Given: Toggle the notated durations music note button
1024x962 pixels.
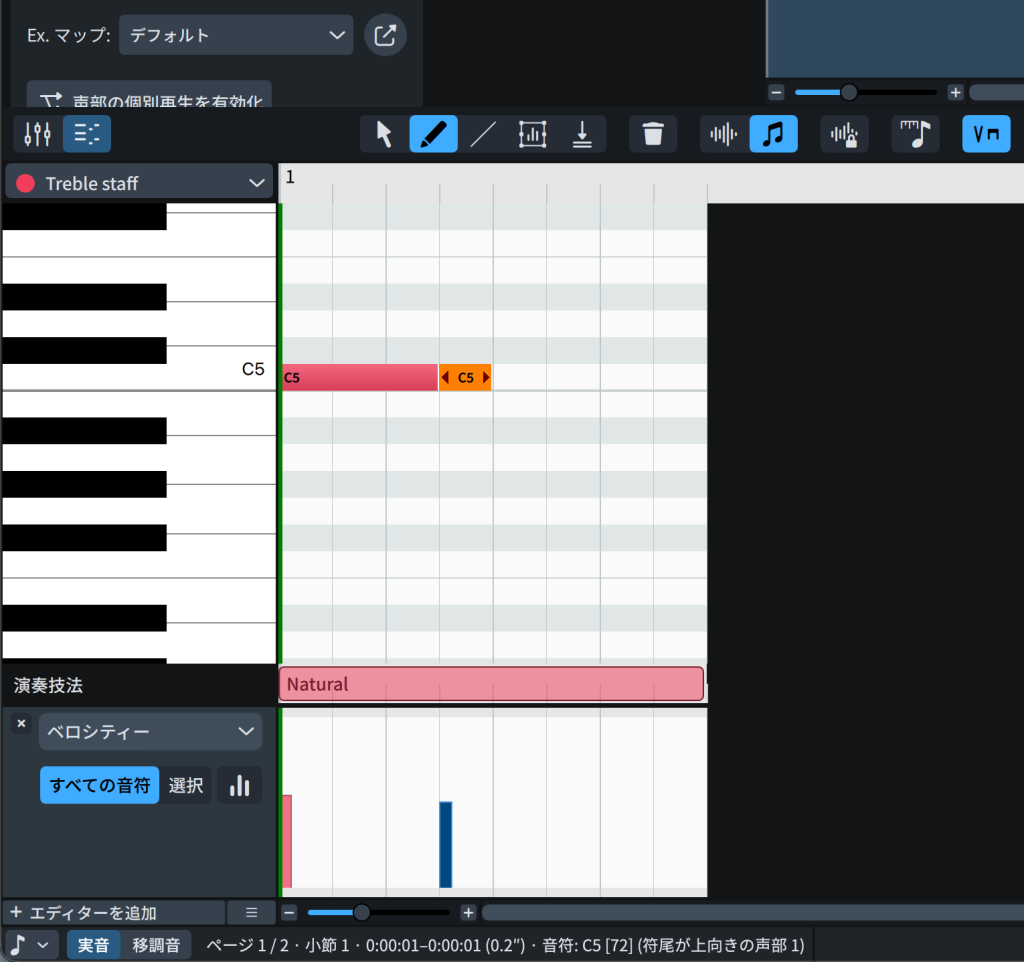Looking at the screenshot, I should click(773, 134).
